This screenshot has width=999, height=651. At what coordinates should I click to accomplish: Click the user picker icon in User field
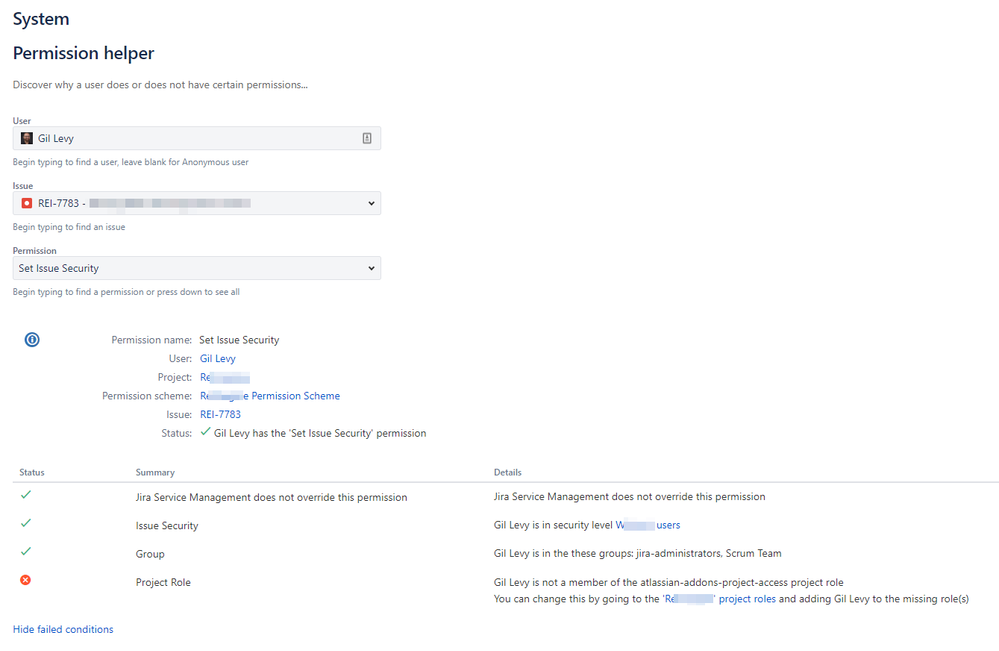click(367, 138)
